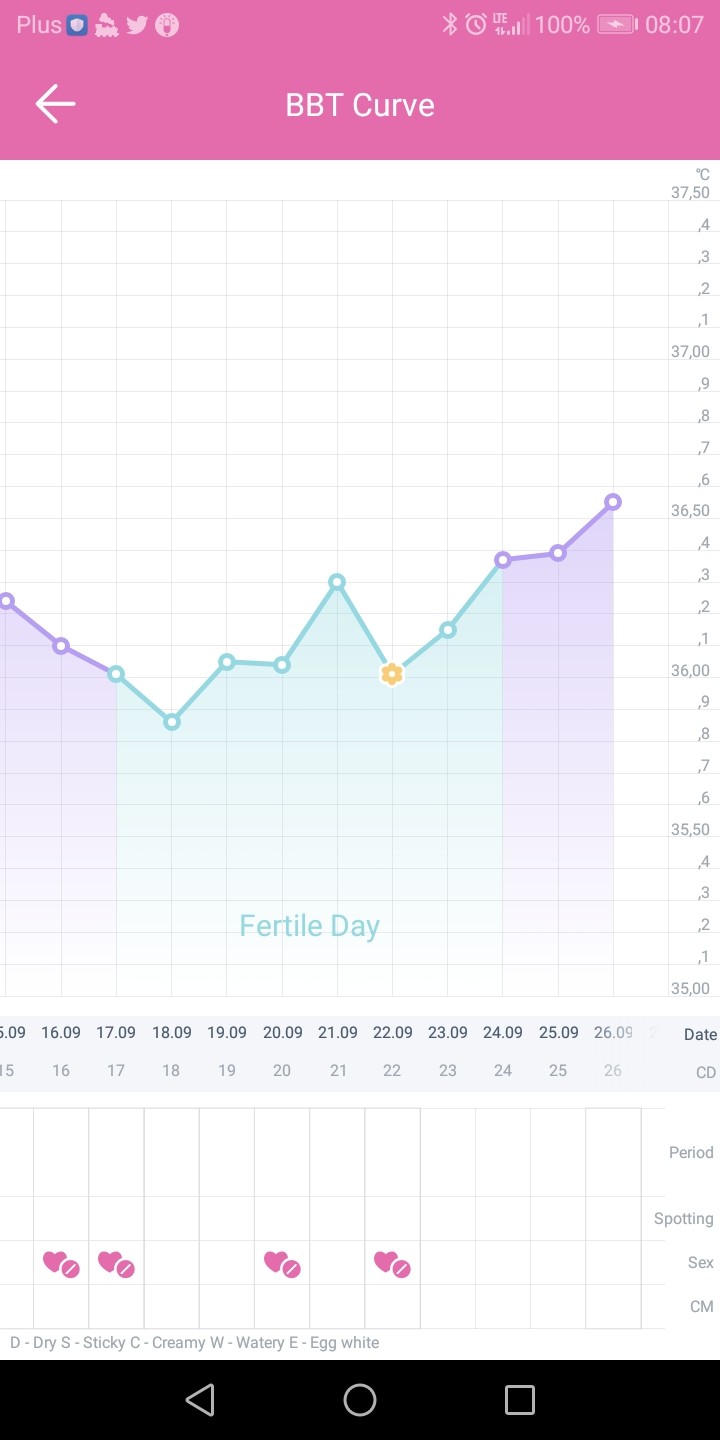Tap the Period cell under 25.09
The height and width of the screenshot is (1440, 720).
tap(558, 1153)
